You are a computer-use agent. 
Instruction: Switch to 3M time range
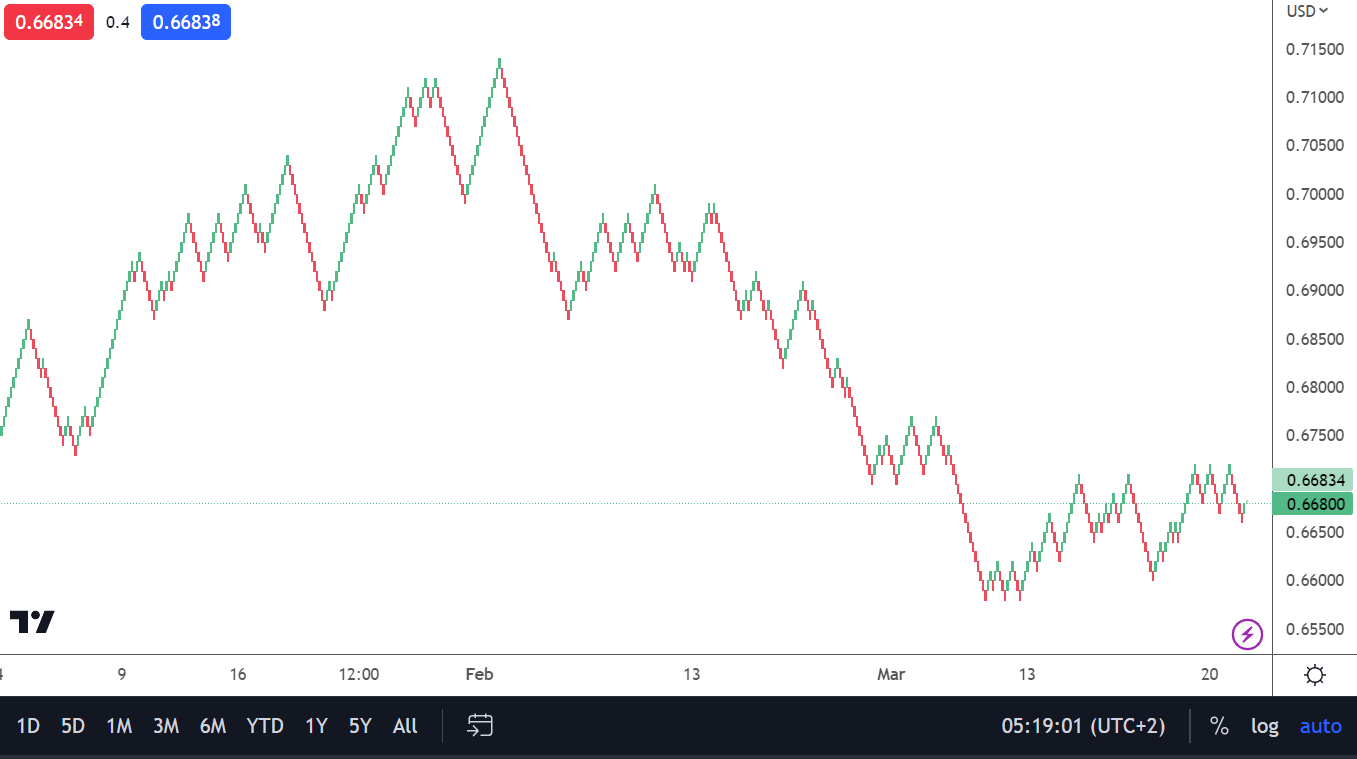[166, 726]
